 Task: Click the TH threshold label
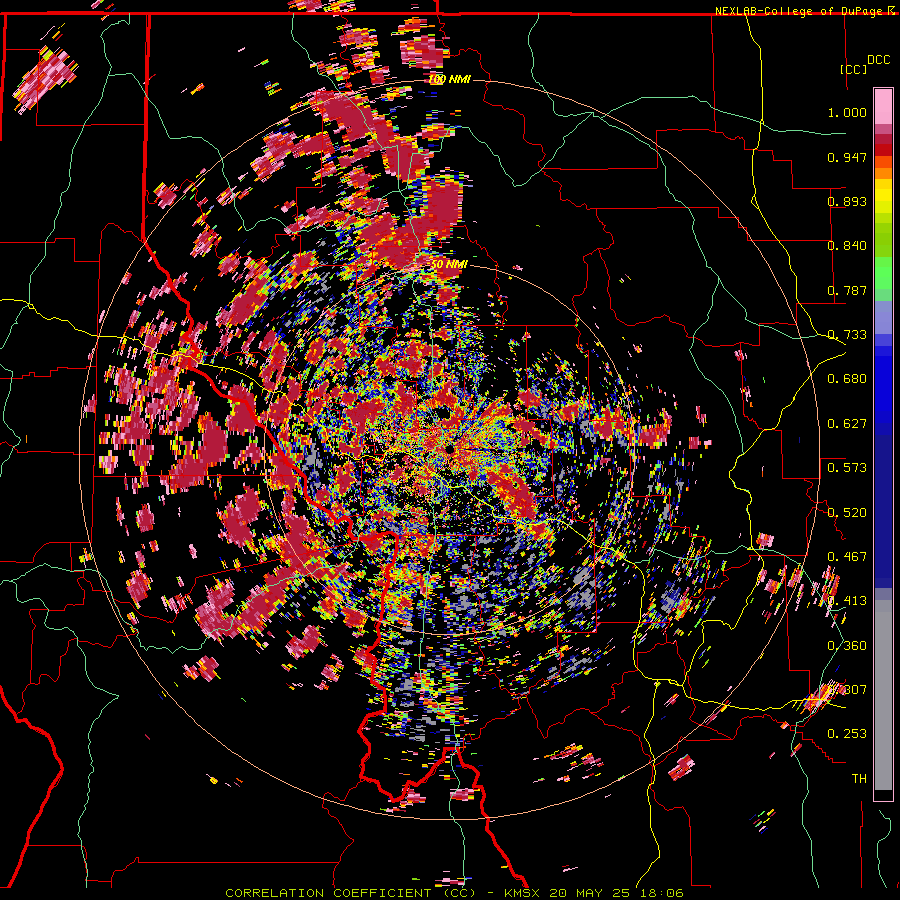pyautogui.click(x=859, y=779)
